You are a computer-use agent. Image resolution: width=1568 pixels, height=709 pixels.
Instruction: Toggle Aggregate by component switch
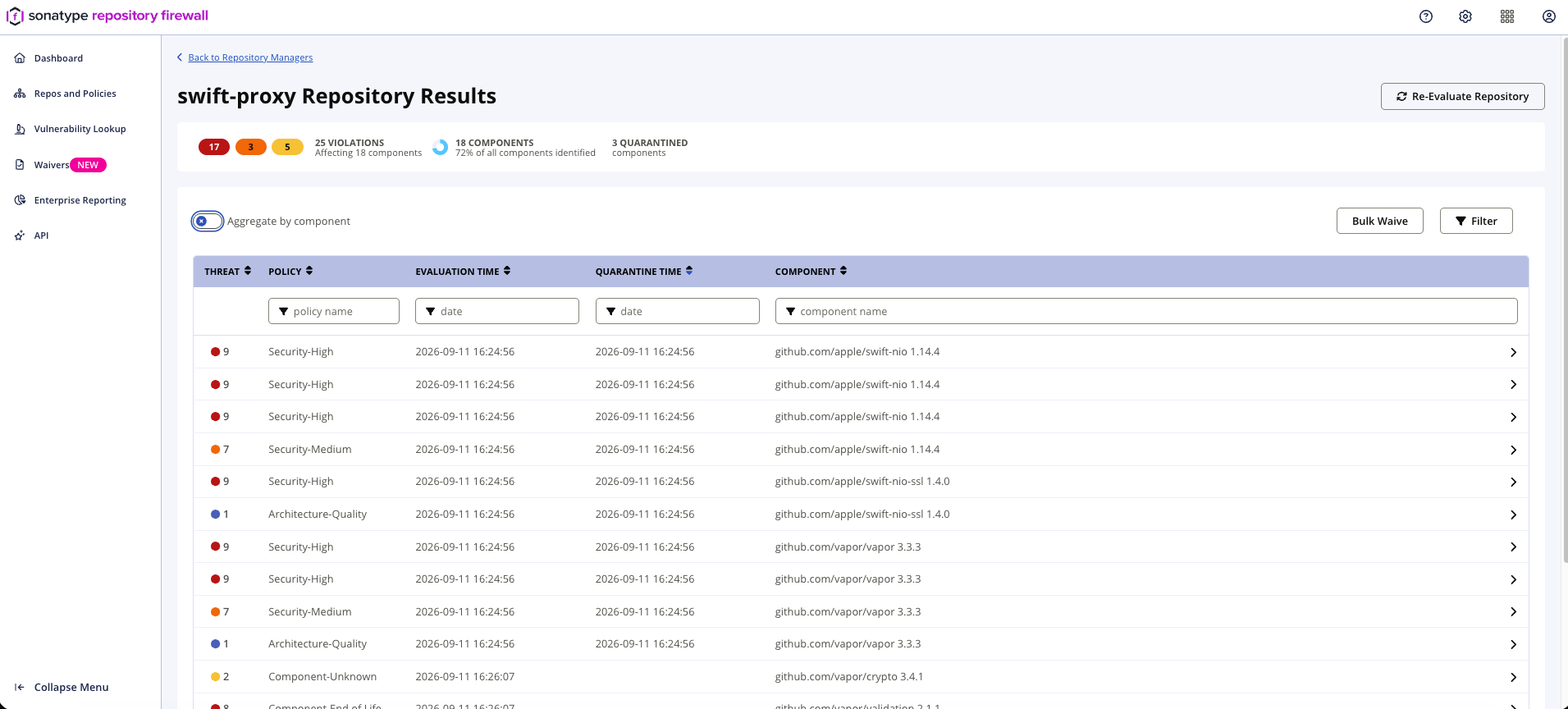tap(208, 221)
